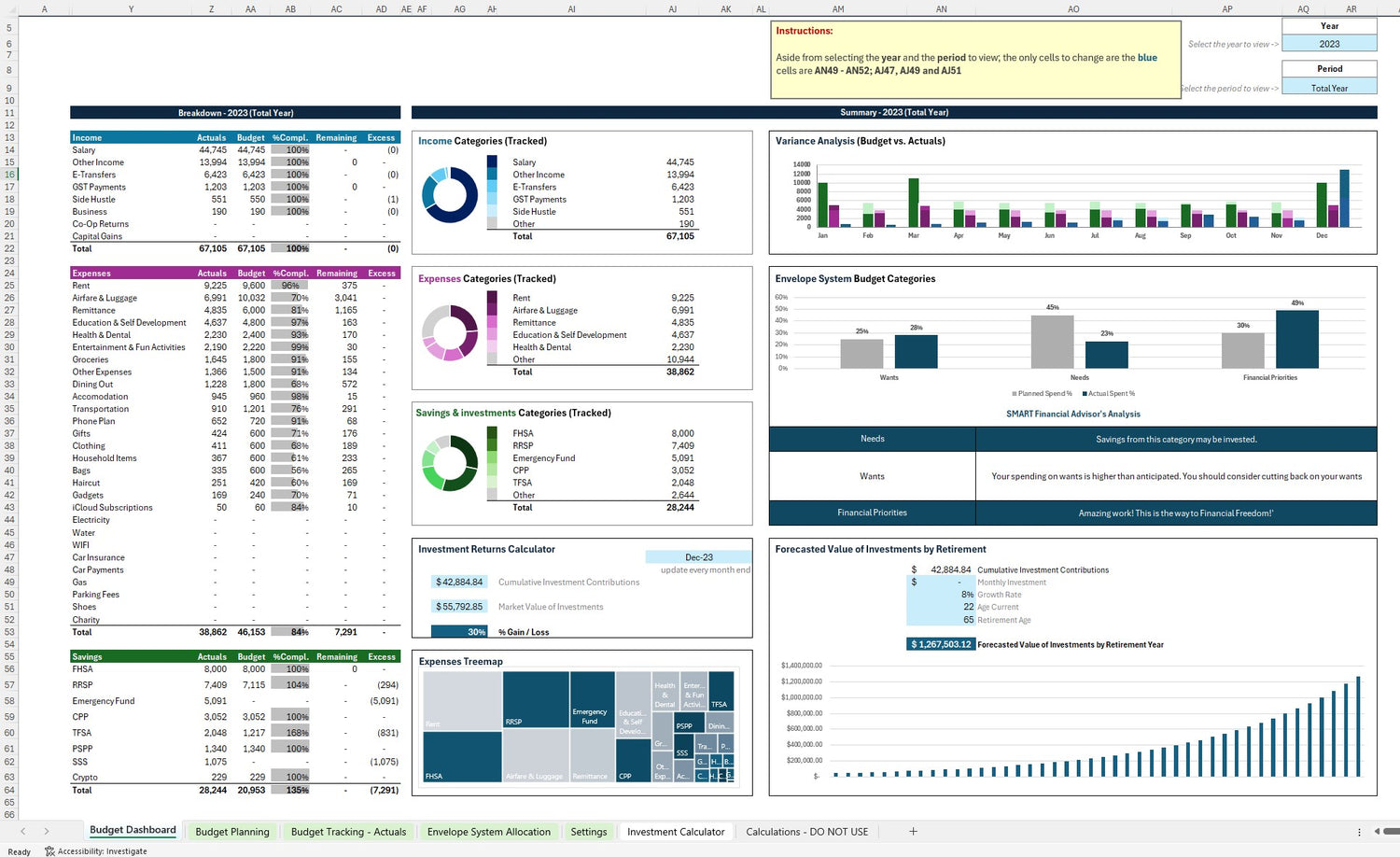Click the add new sheet plus icon
Viewport: 1400px width, 857px height.
tap(913, 831)
